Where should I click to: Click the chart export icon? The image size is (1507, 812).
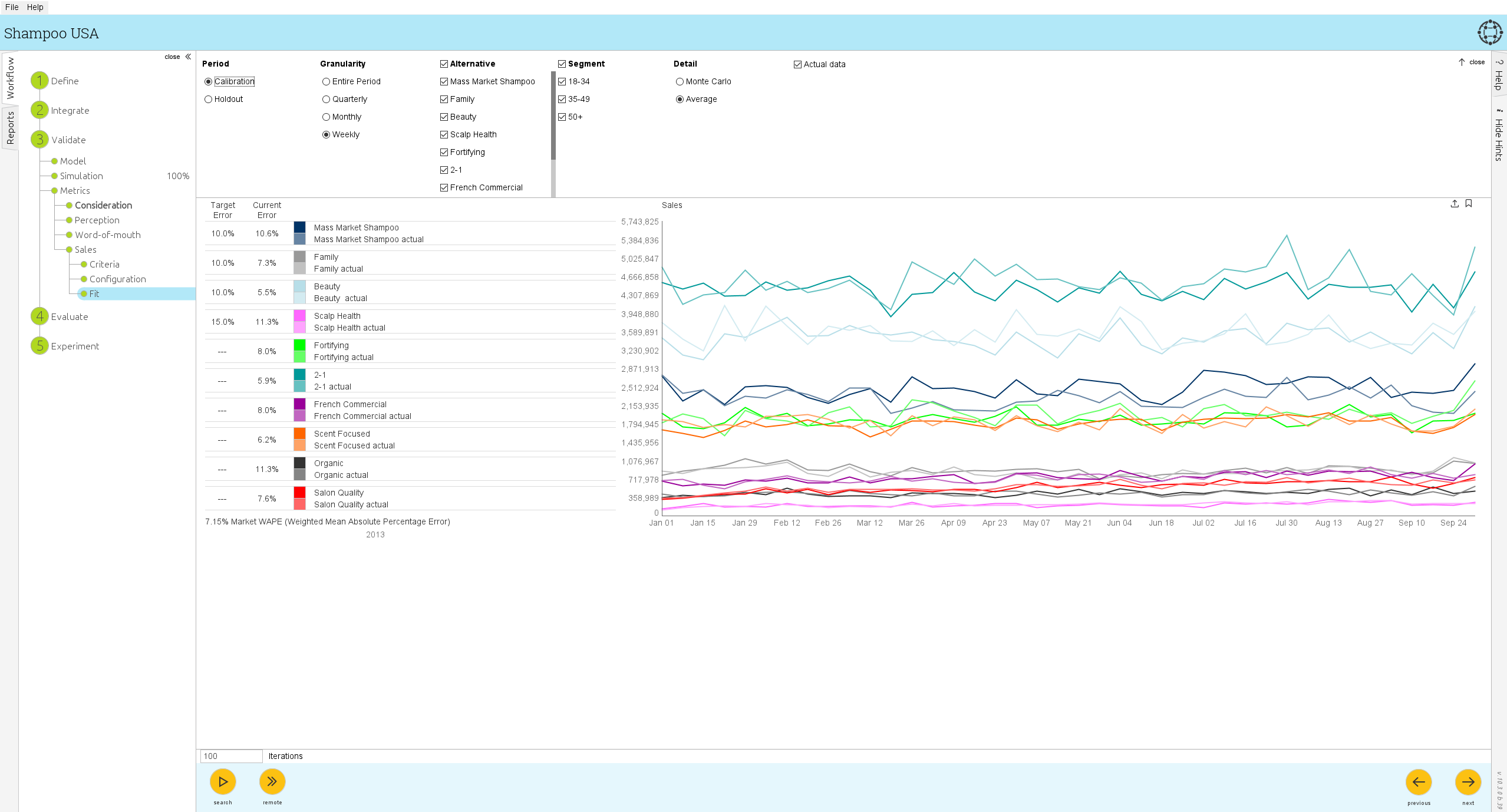[x=1455, y=204]
